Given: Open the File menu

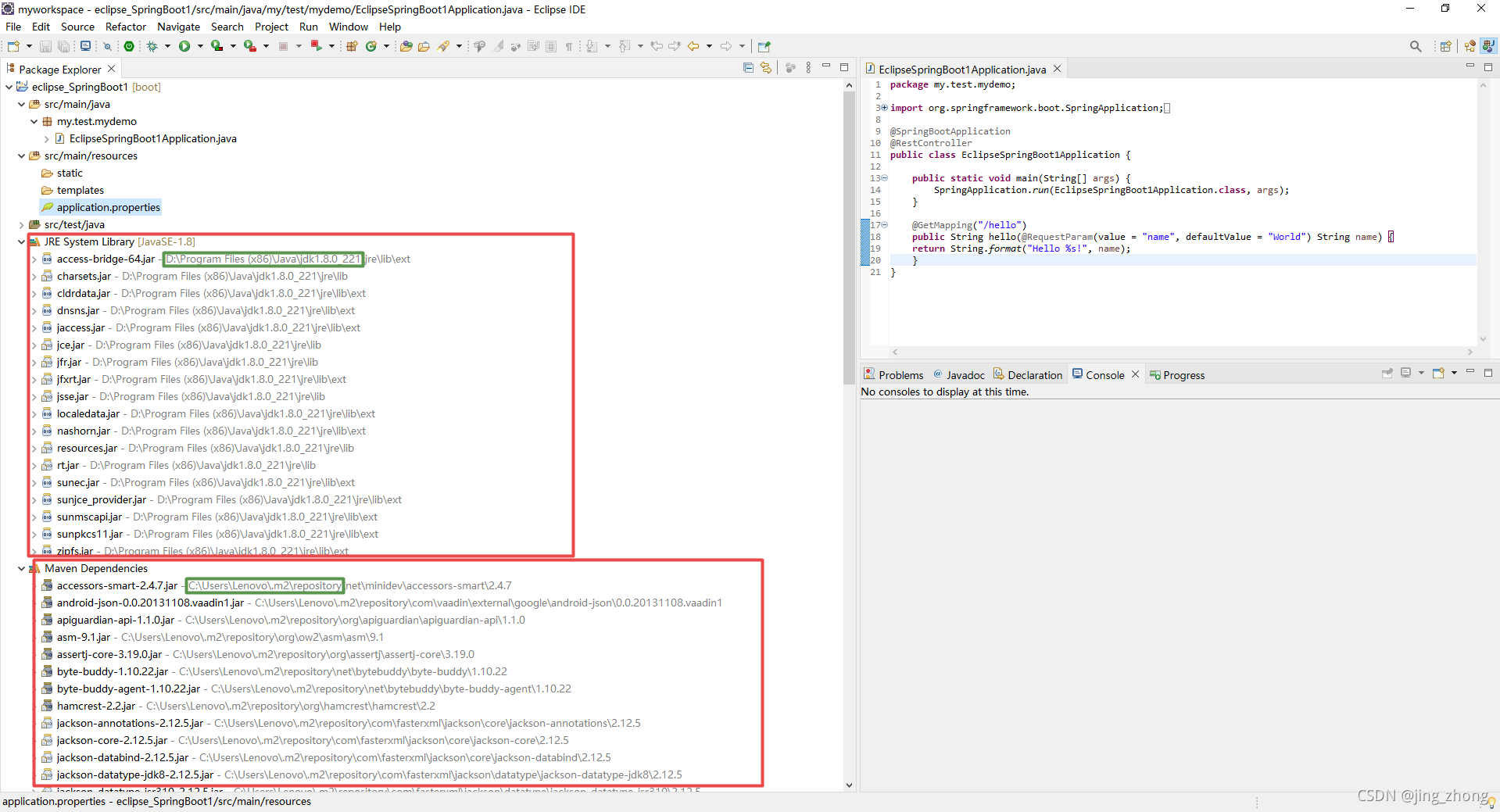Looking at the screenshot, I should point(13,27).
